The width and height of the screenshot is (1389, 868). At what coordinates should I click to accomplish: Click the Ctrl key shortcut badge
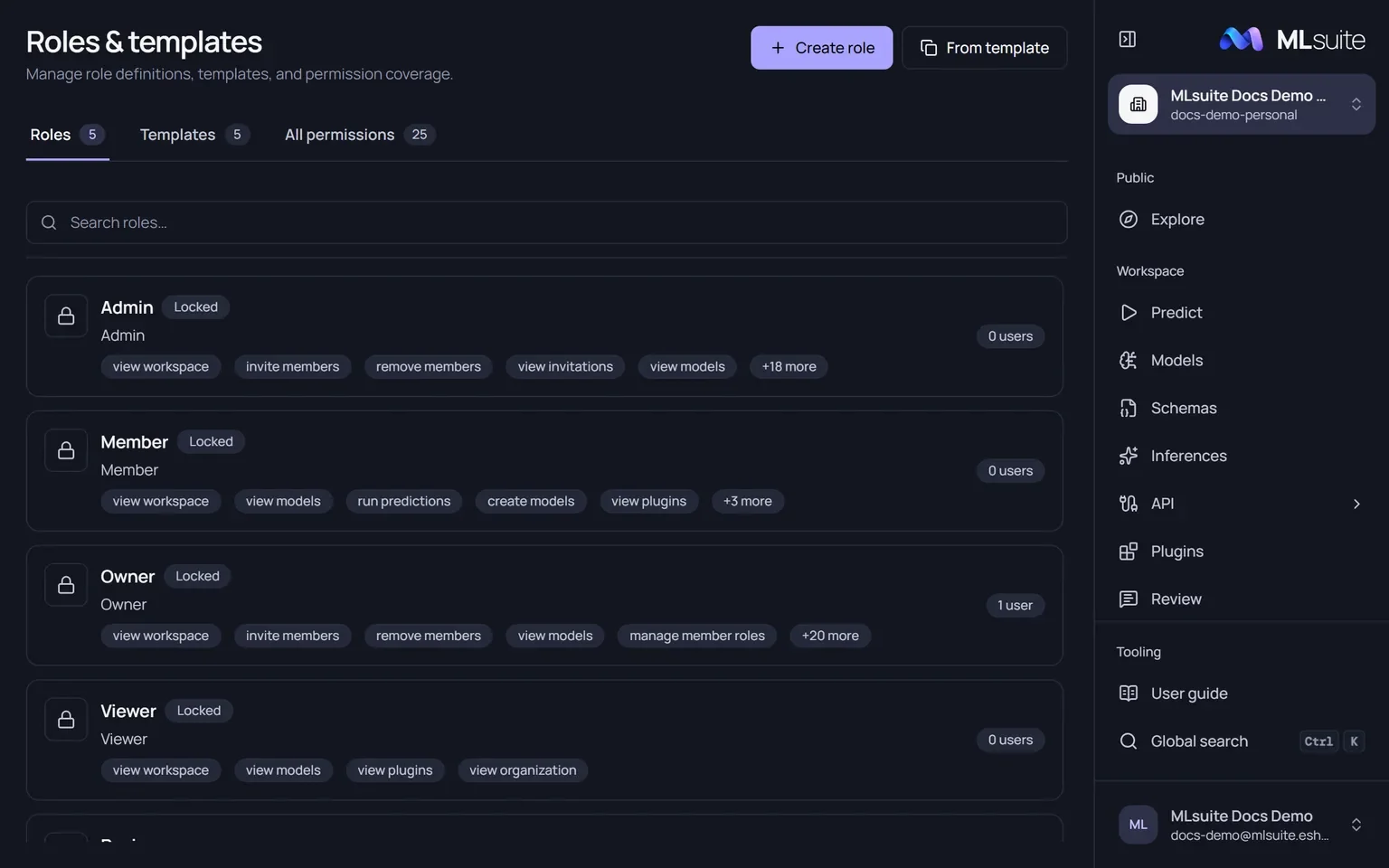tap(1318, 741)
